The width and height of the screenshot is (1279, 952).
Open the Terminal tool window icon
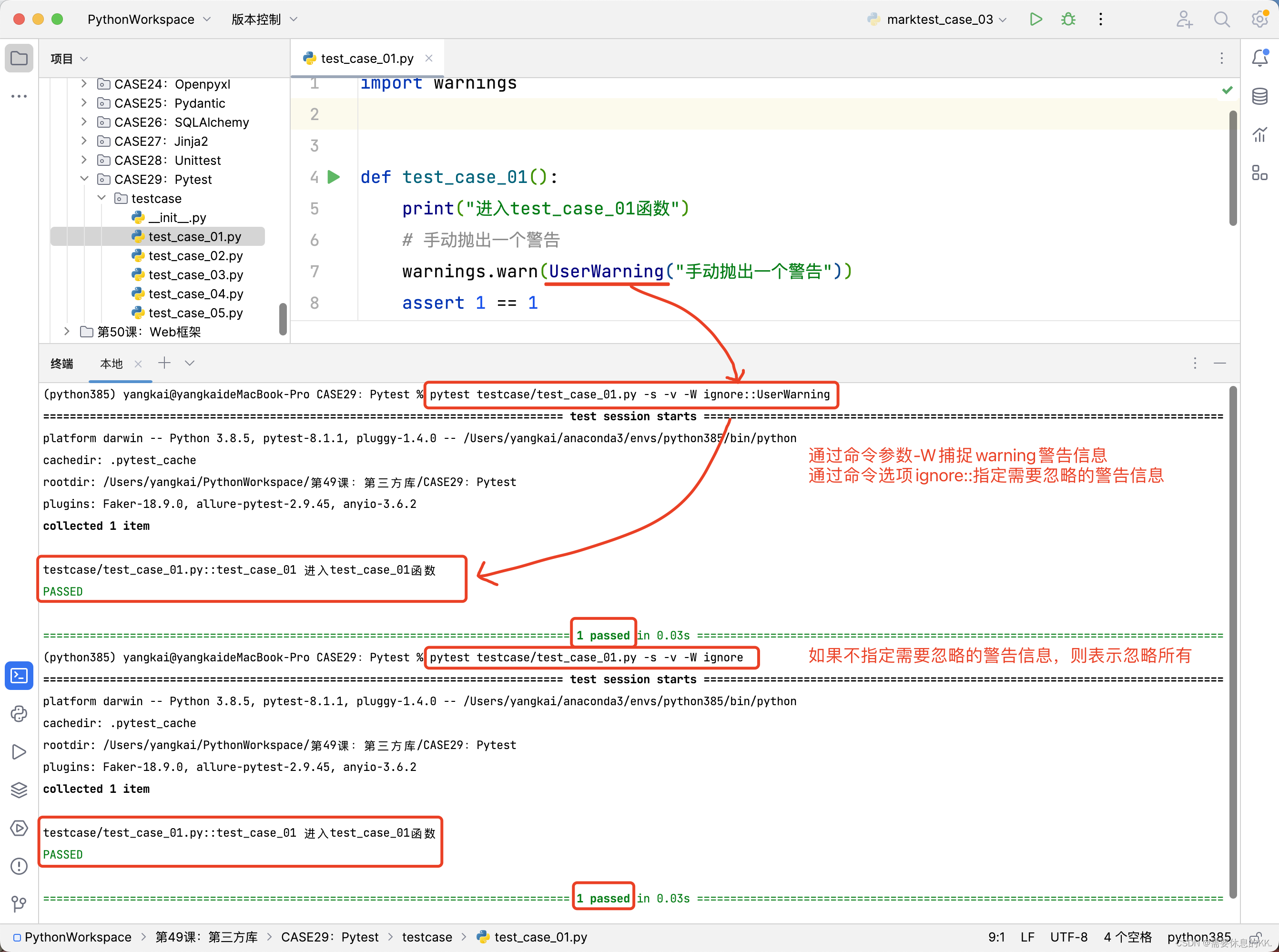[19, 675]
